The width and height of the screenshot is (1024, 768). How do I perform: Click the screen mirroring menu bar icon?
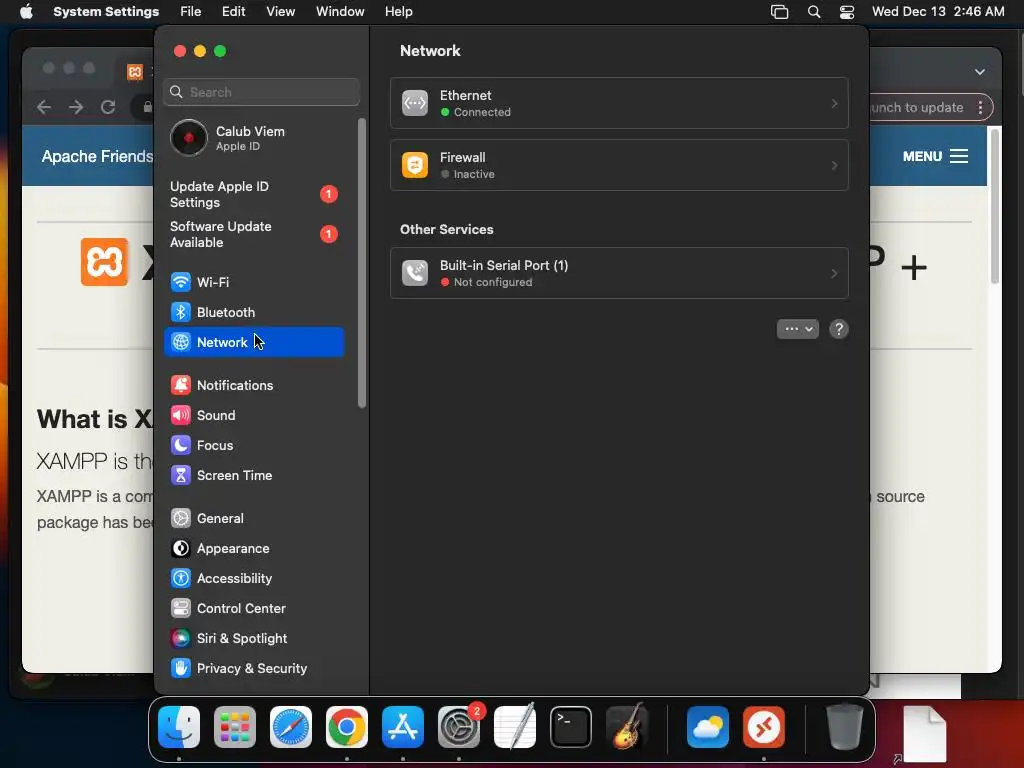pos(779,12)
